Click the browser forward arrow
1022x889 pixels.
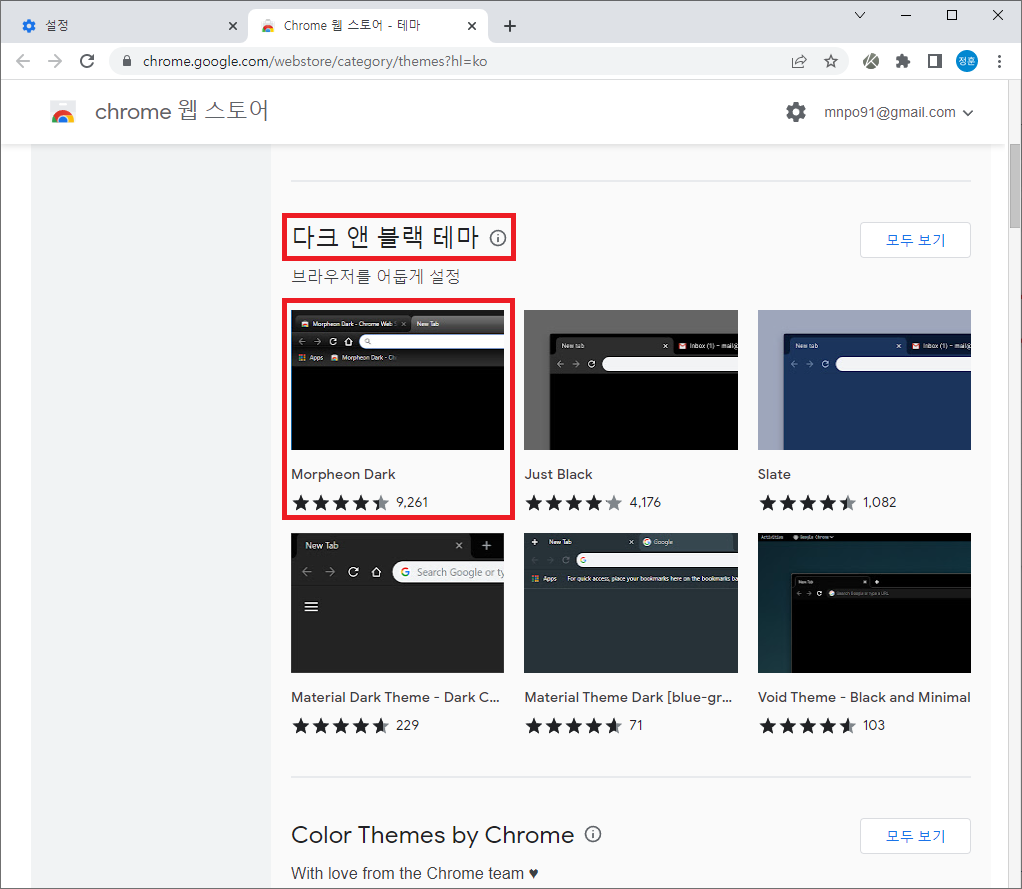[55, 61]
